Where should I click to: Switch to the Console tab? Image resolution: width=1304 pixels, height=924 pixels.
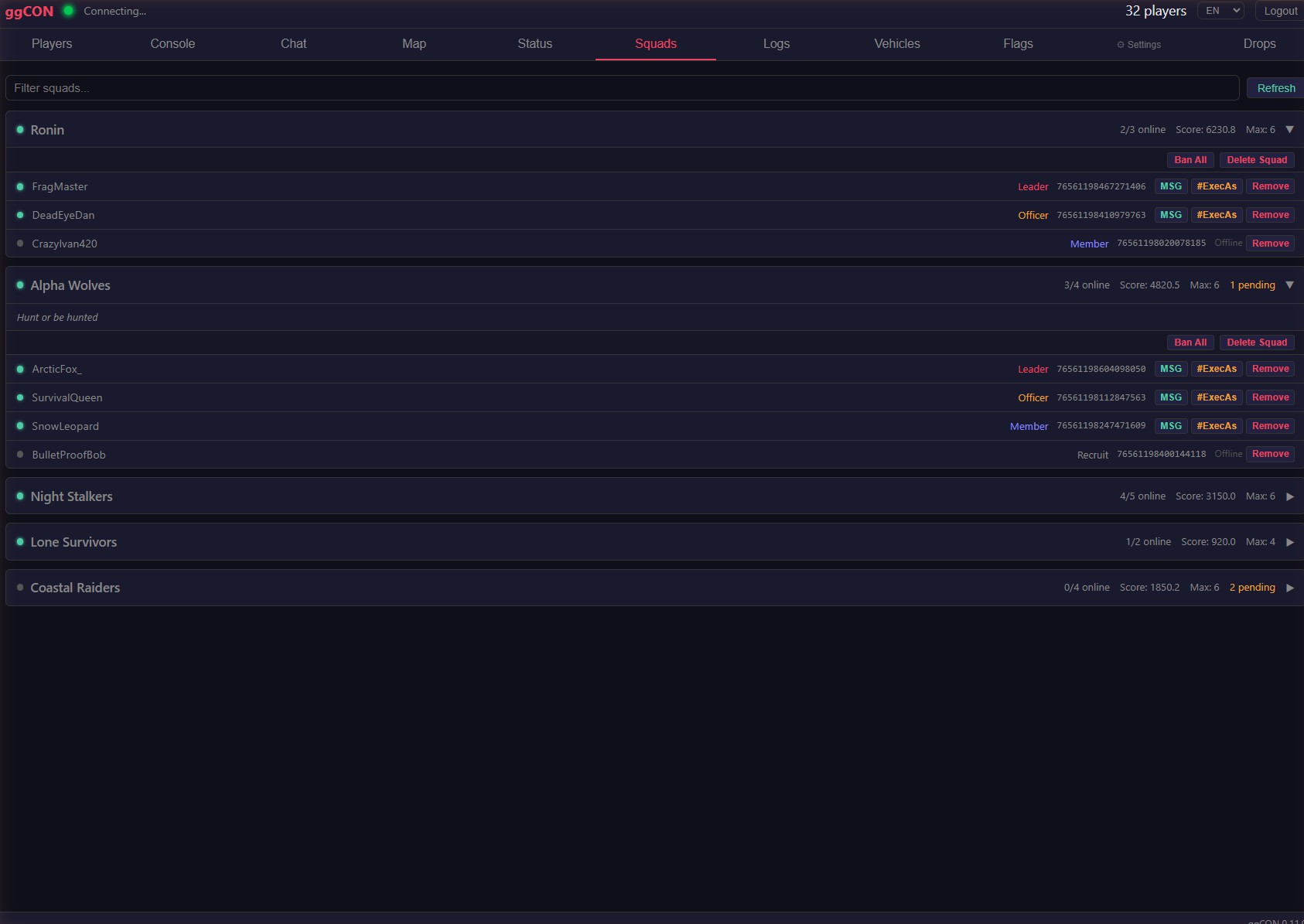coord(172,44)
